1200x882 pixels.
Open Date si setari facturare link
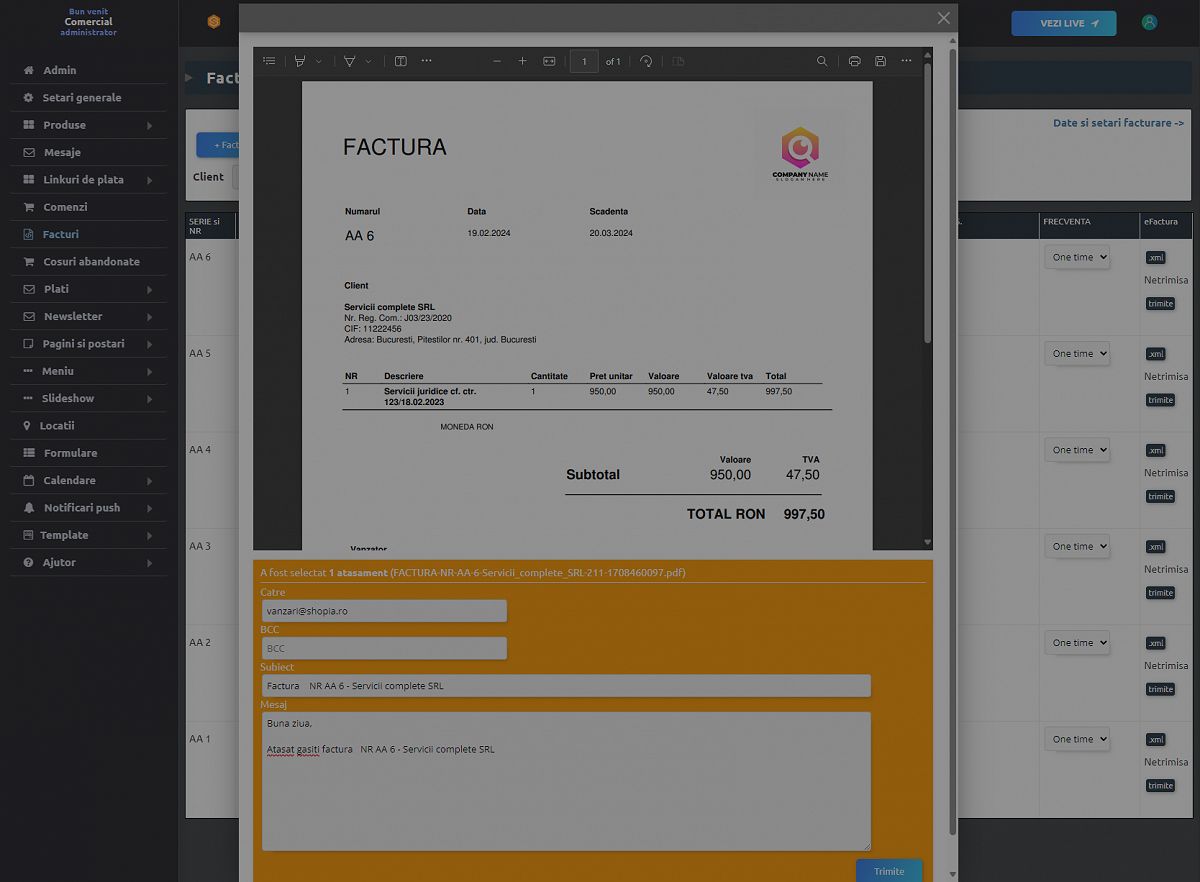(1118, 123)
